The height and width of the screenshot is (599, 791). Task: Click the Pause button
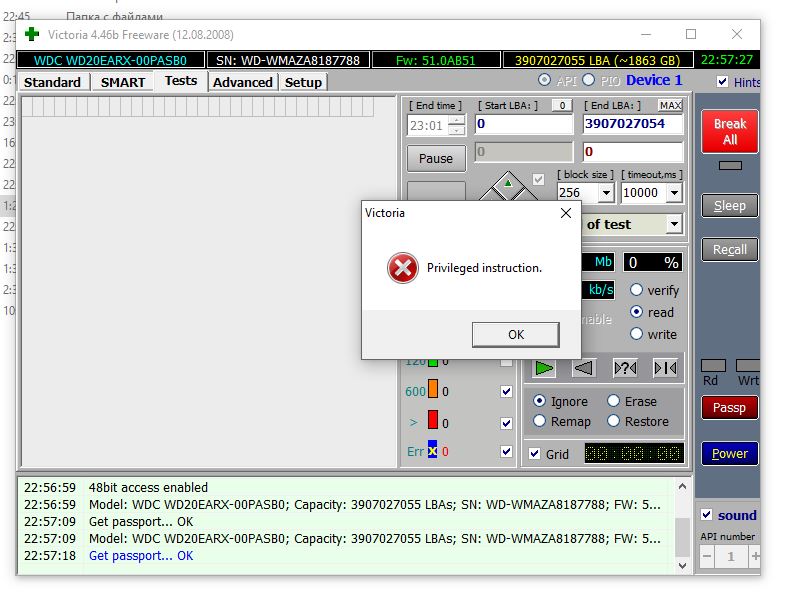tap(436, 158)
